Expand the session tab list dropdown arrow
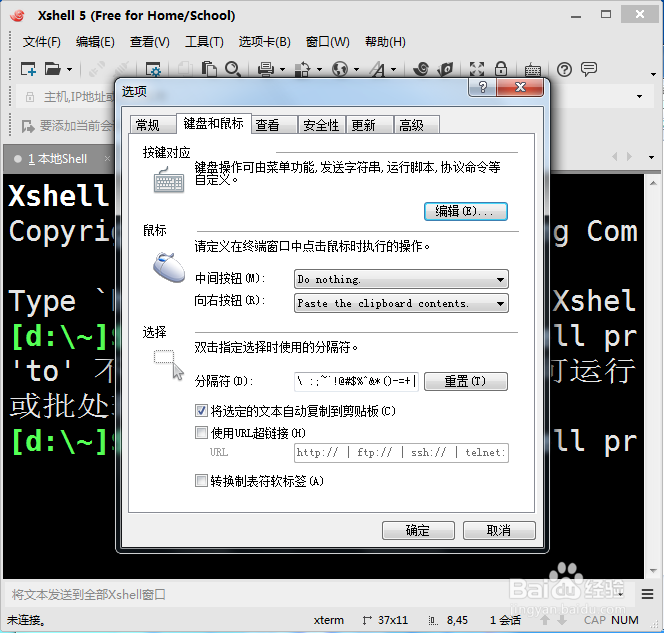The height and width of the screenshot is (633, 664). coord(651,157)
